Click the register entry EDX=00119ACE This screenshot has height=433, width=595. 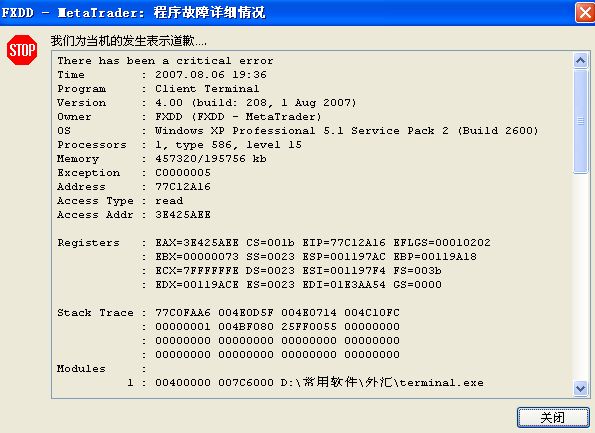point(197,285)
